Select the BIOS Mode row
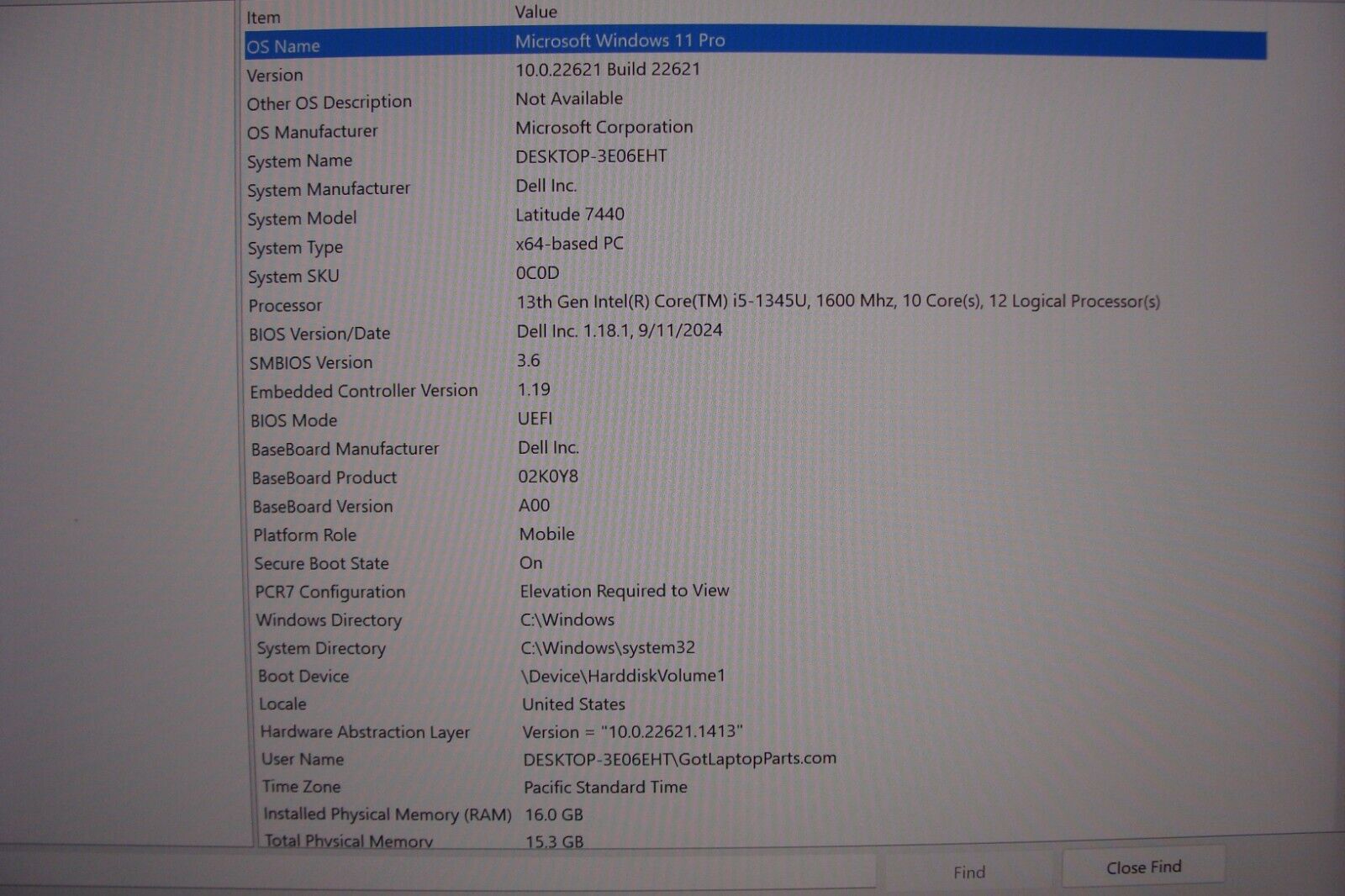This screenshot has width=1345, height=896. pyautogui.click(x=294, y=420)
